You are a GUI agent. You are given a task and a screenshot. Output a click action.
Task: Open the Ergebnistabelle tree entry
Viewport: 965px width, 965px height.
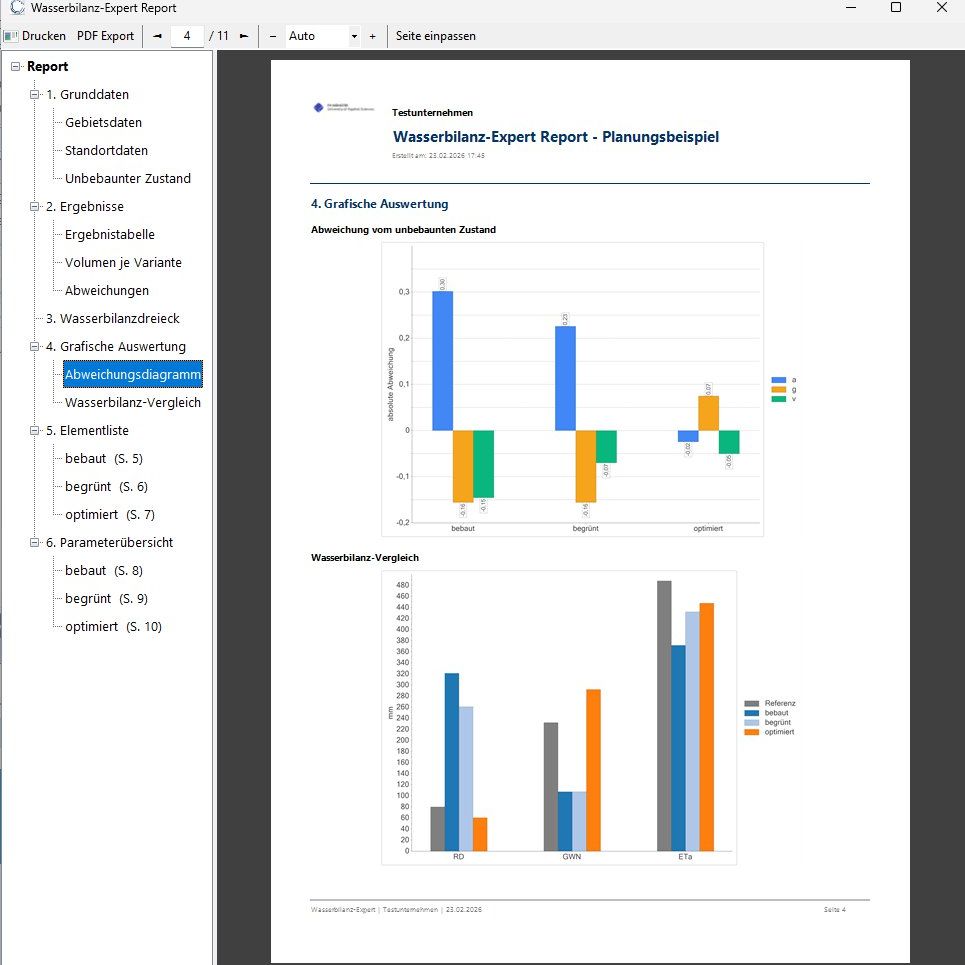click(110, 235)
